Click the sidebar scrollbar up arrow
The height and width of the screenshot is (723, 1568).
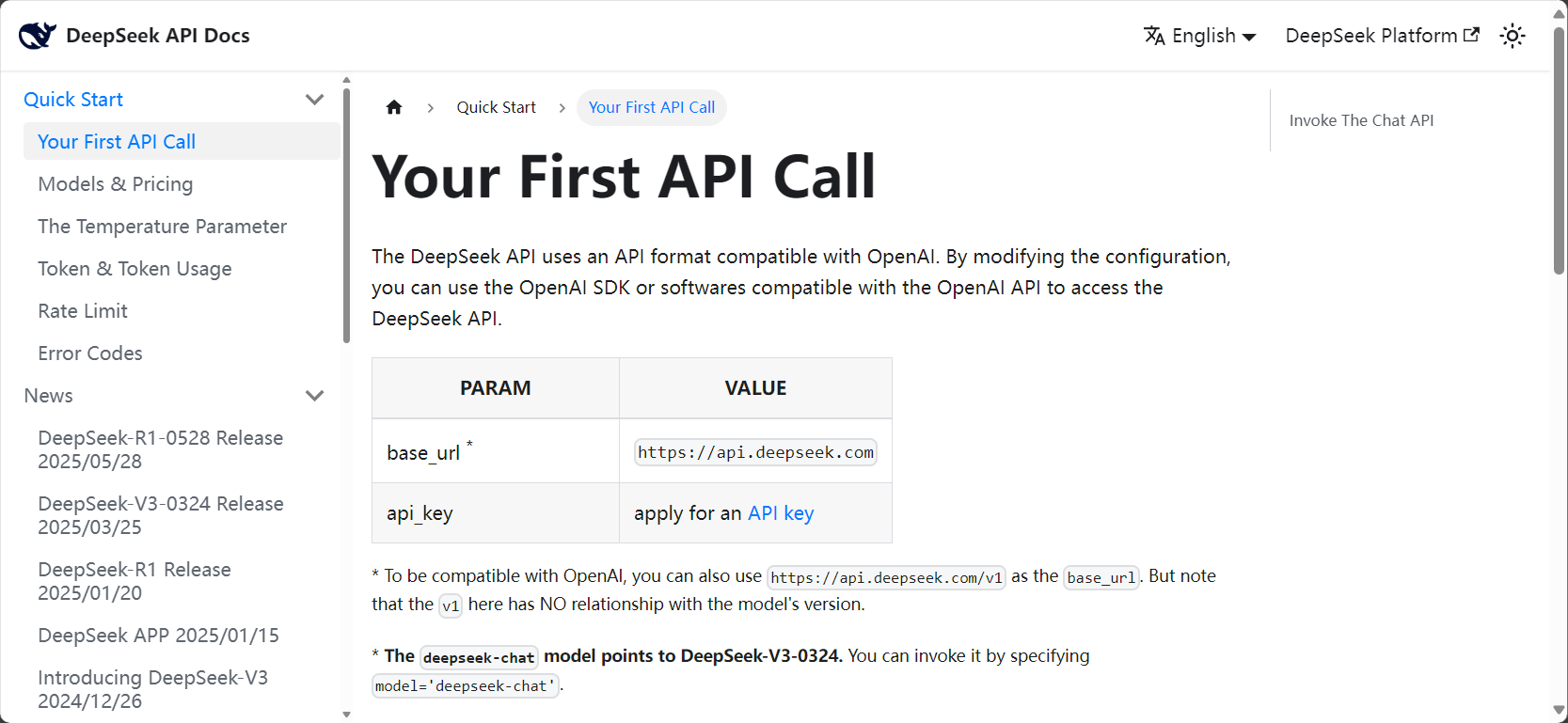(346, 81)
